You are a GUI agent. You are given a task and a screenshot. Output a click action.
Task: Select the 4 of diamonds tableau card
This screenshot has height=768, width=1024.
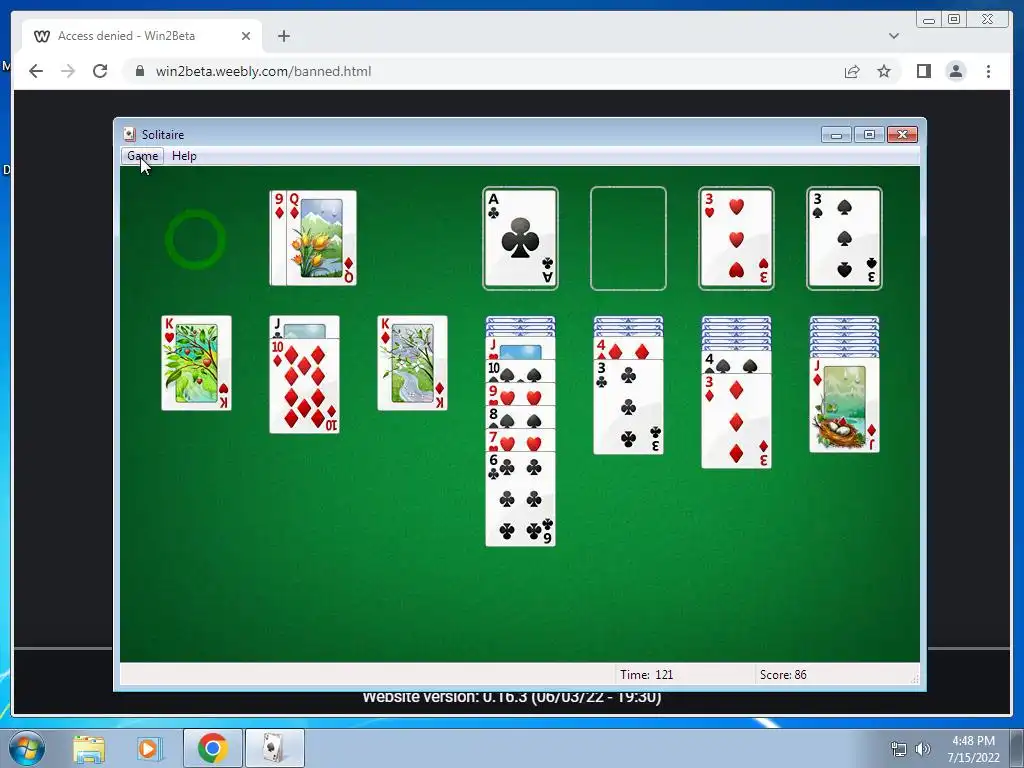(628, 349)
